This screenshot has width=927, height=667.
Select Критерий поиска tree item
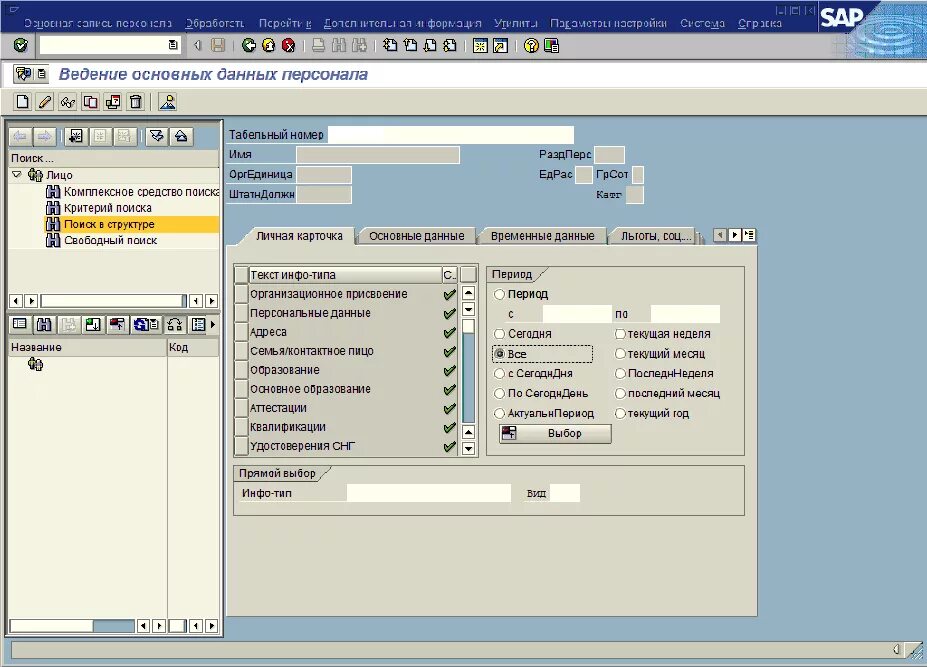[108, 208]
